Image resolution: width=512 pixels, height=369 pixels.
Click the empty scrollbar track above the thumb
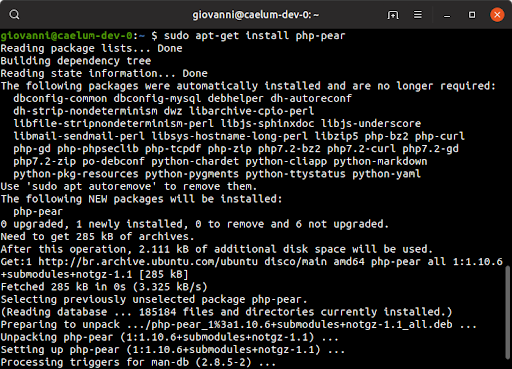click(x=508, y=147)
